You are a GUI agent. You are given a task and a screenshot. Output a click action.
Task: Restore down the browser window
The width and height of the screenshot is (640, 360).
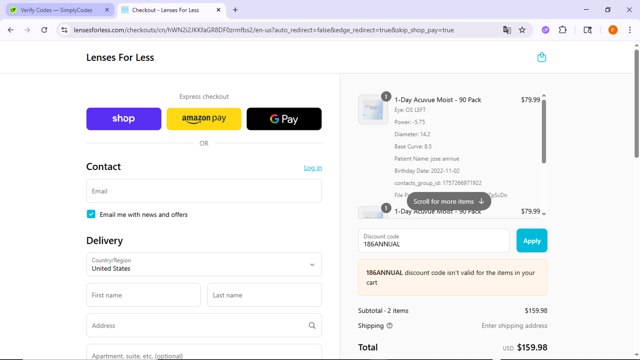(x=608, y=10)
